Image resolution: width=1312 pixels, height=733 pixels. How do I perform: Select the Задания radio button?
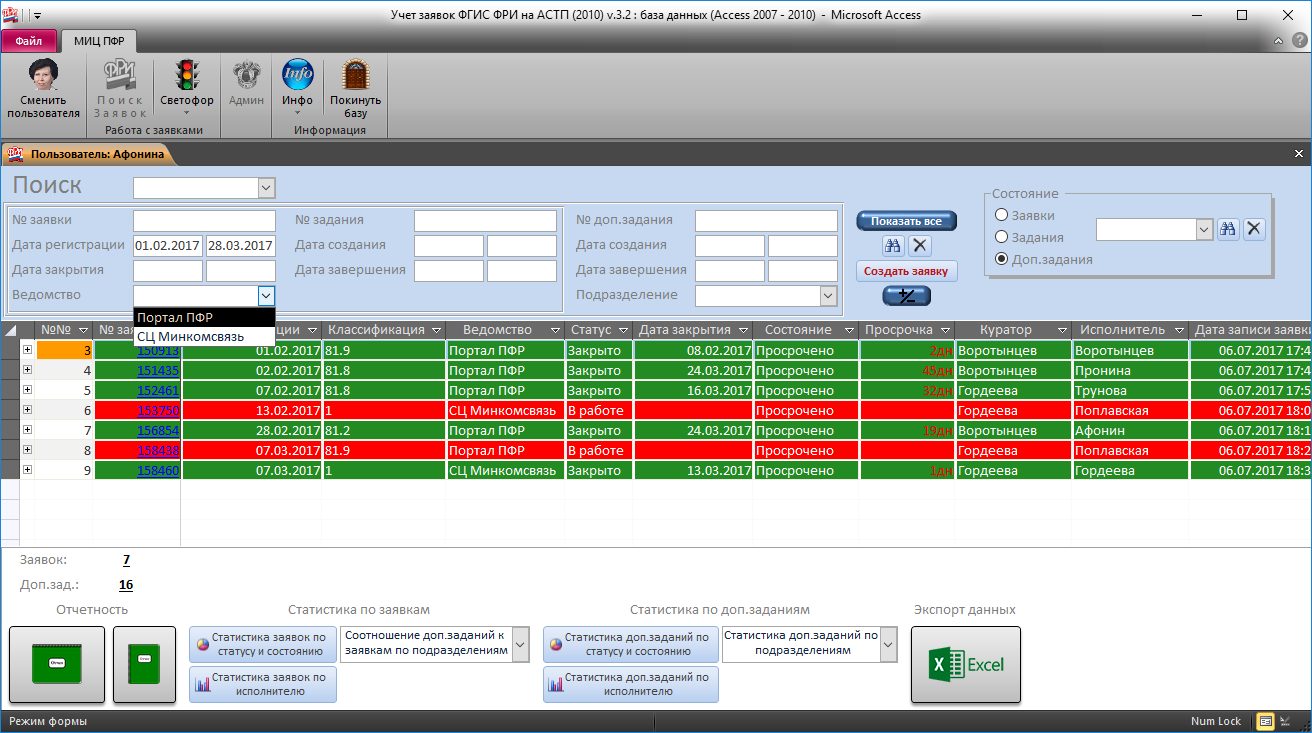(1001, 237)
